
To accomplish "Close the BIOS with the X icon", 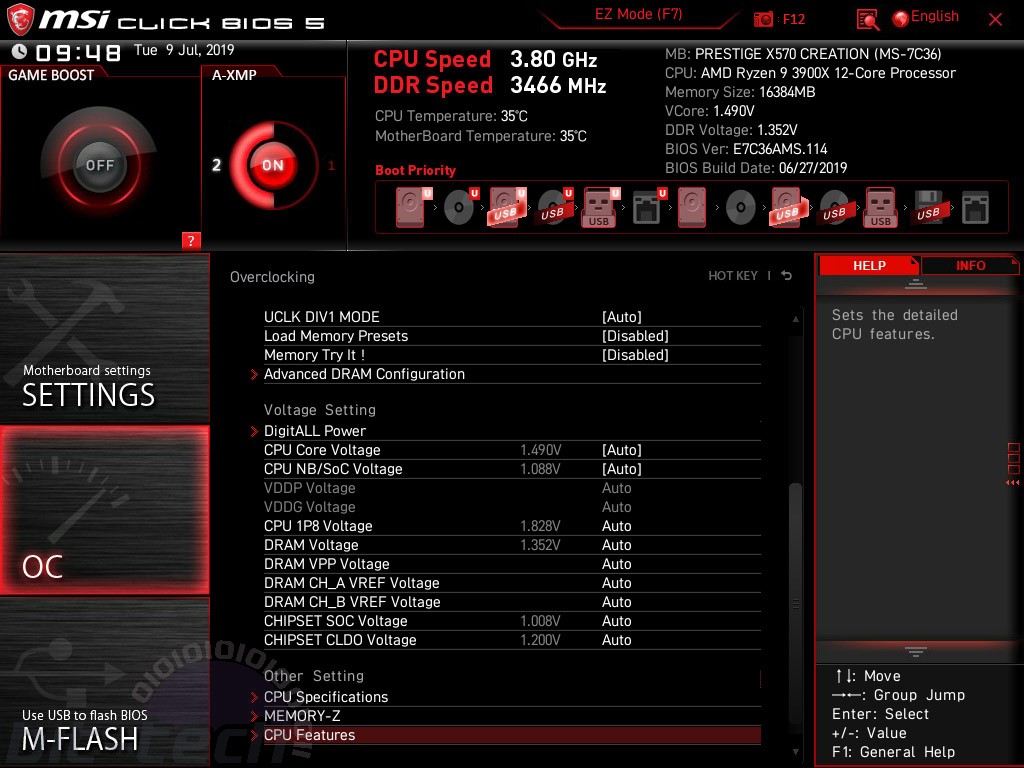I will 995,20.
